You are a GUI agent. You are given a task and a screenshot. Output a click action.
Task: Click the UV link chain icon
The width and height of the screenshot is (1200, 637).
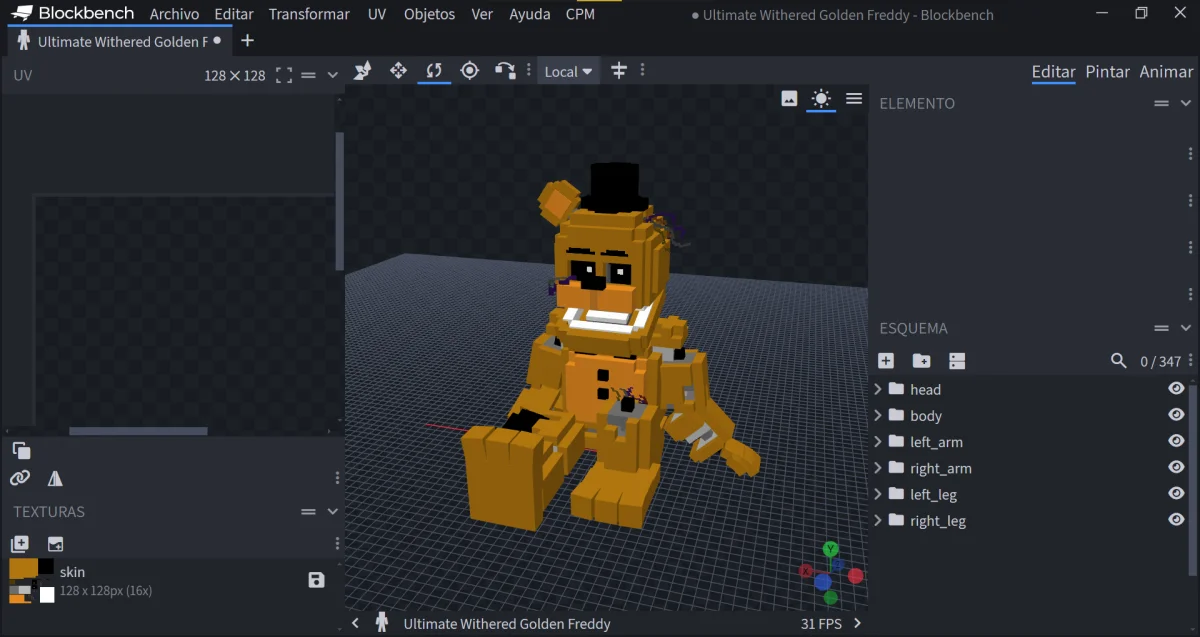(19, 478)
